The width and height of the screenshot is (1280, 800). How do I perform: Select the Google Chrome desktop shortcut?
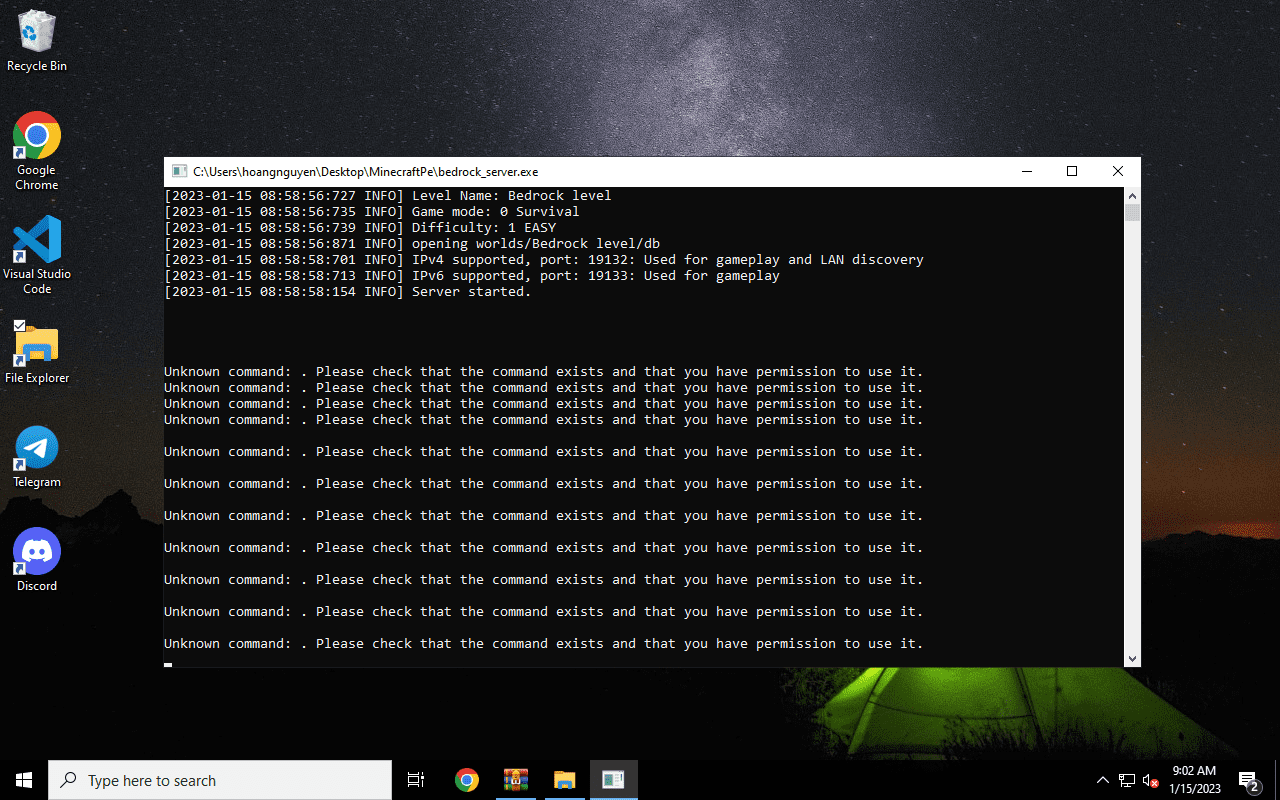pyautogui.click(x=37, y=151)
